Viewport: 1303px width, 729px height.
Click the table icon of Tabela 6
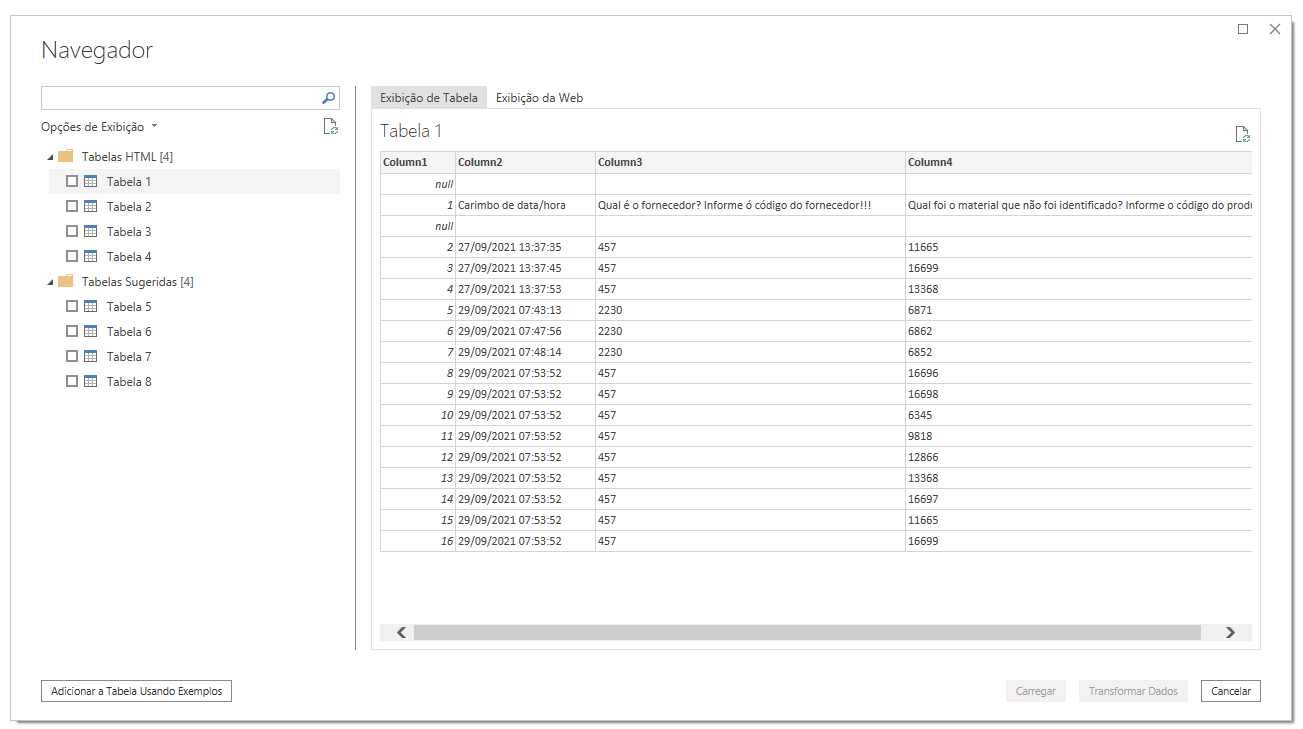[x=91, y=332]
